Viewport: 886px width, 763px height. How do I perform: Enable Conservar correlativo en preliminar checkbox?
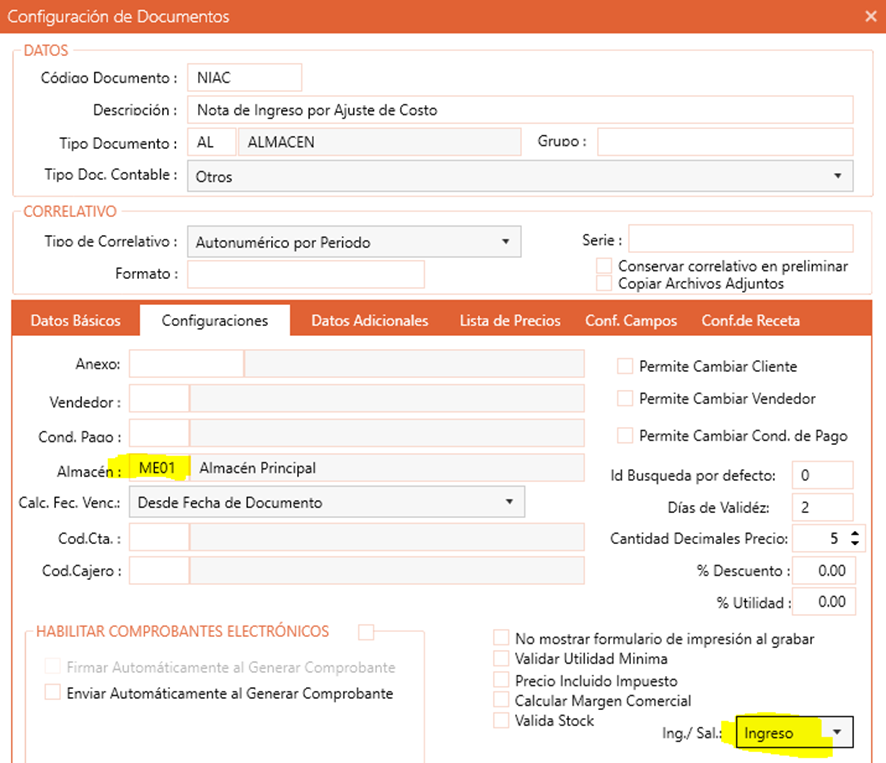604,266
